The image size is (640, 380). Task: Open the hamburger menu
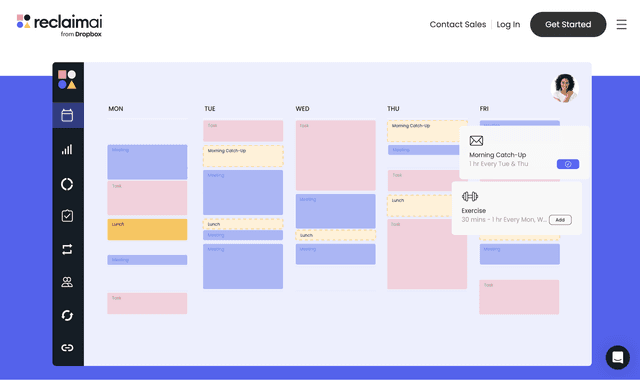click(x=621, y=24)
